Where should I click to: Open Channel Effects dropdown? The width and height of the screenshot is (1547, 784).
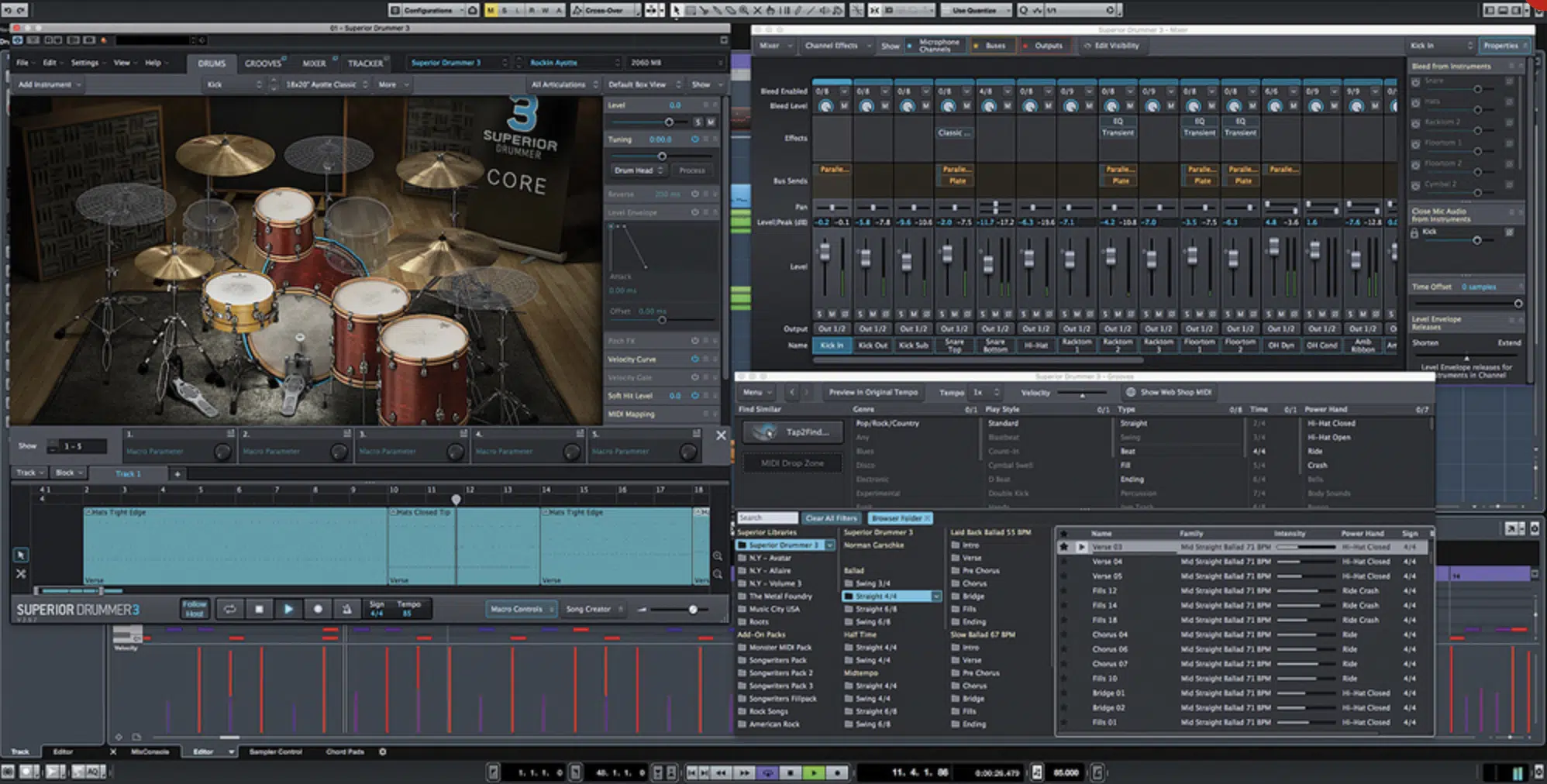837,46
